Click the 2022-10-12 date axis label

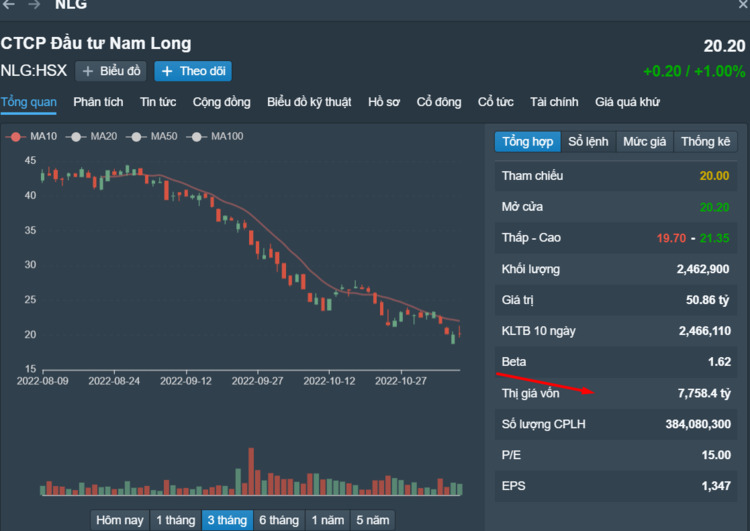coord(329,381)
